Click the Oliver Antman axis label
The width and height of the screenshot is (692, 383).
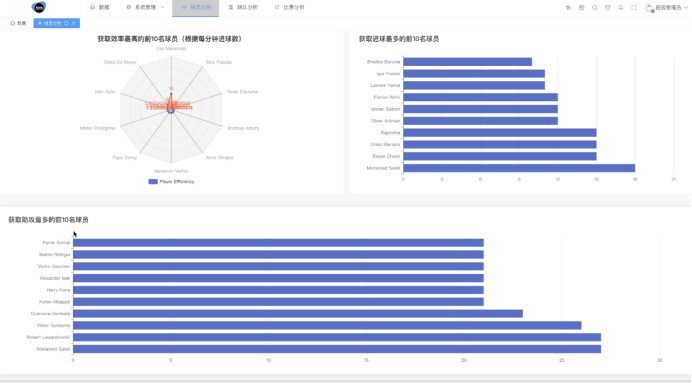pos(385,121)
